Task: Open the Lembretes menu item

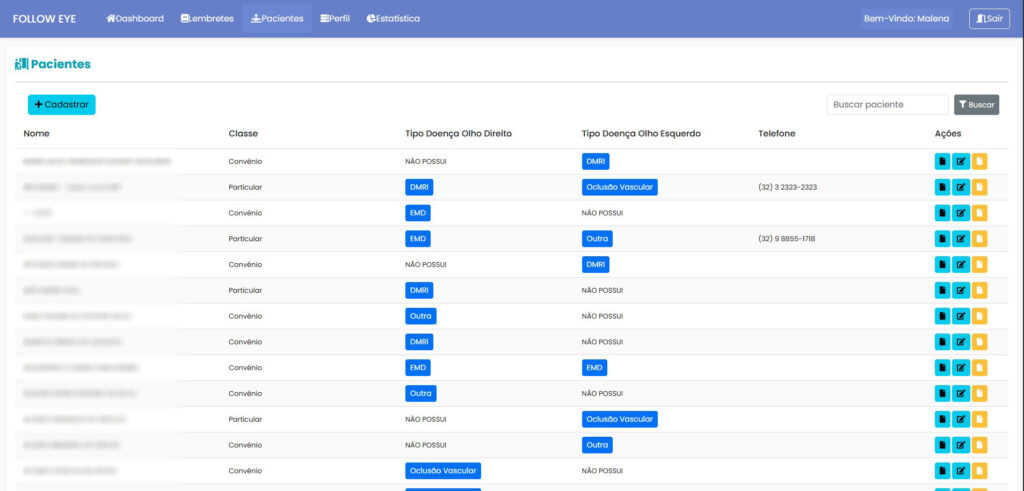Action: point(207,19)
